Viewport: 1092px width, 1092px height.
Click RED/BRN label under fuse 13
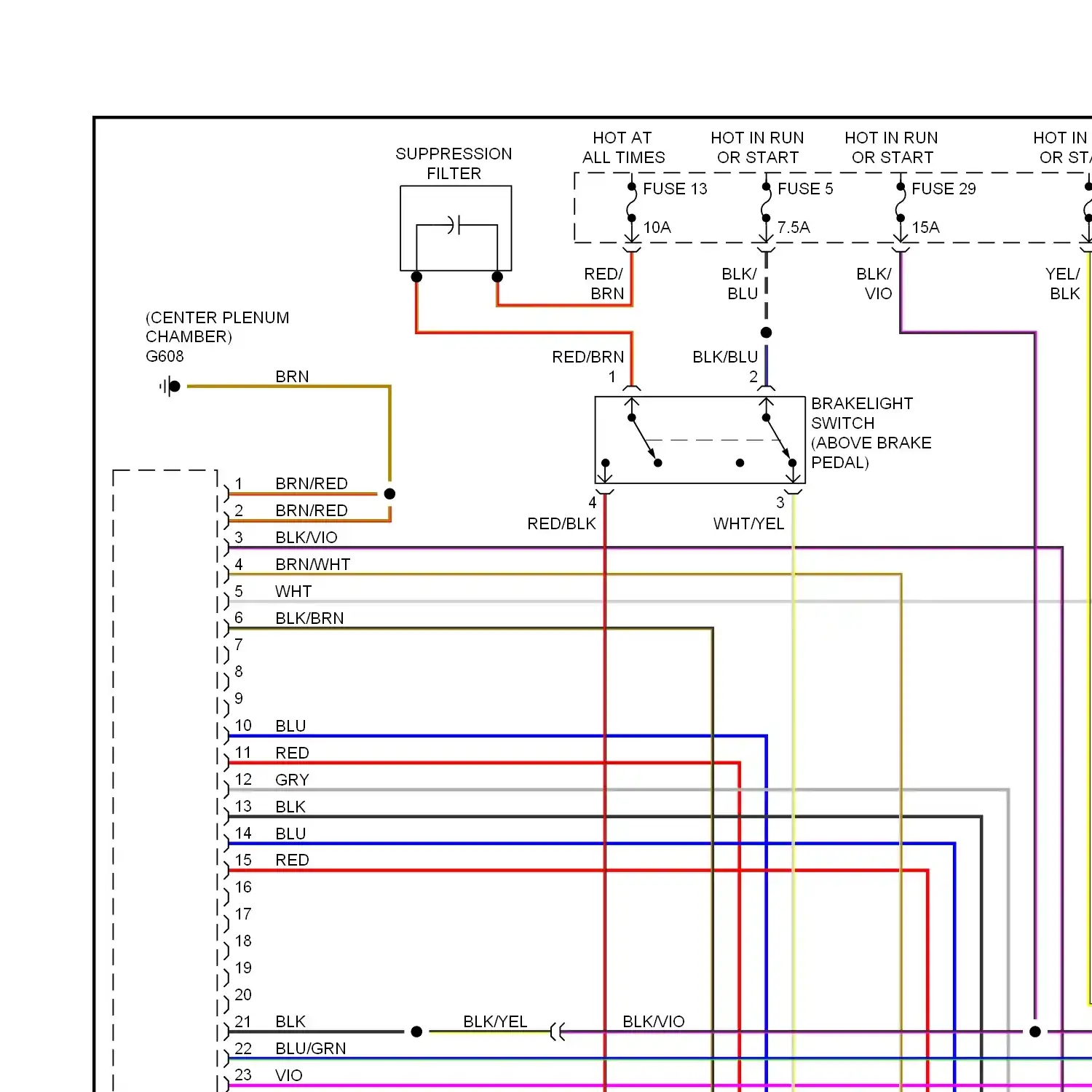point(604,283)
